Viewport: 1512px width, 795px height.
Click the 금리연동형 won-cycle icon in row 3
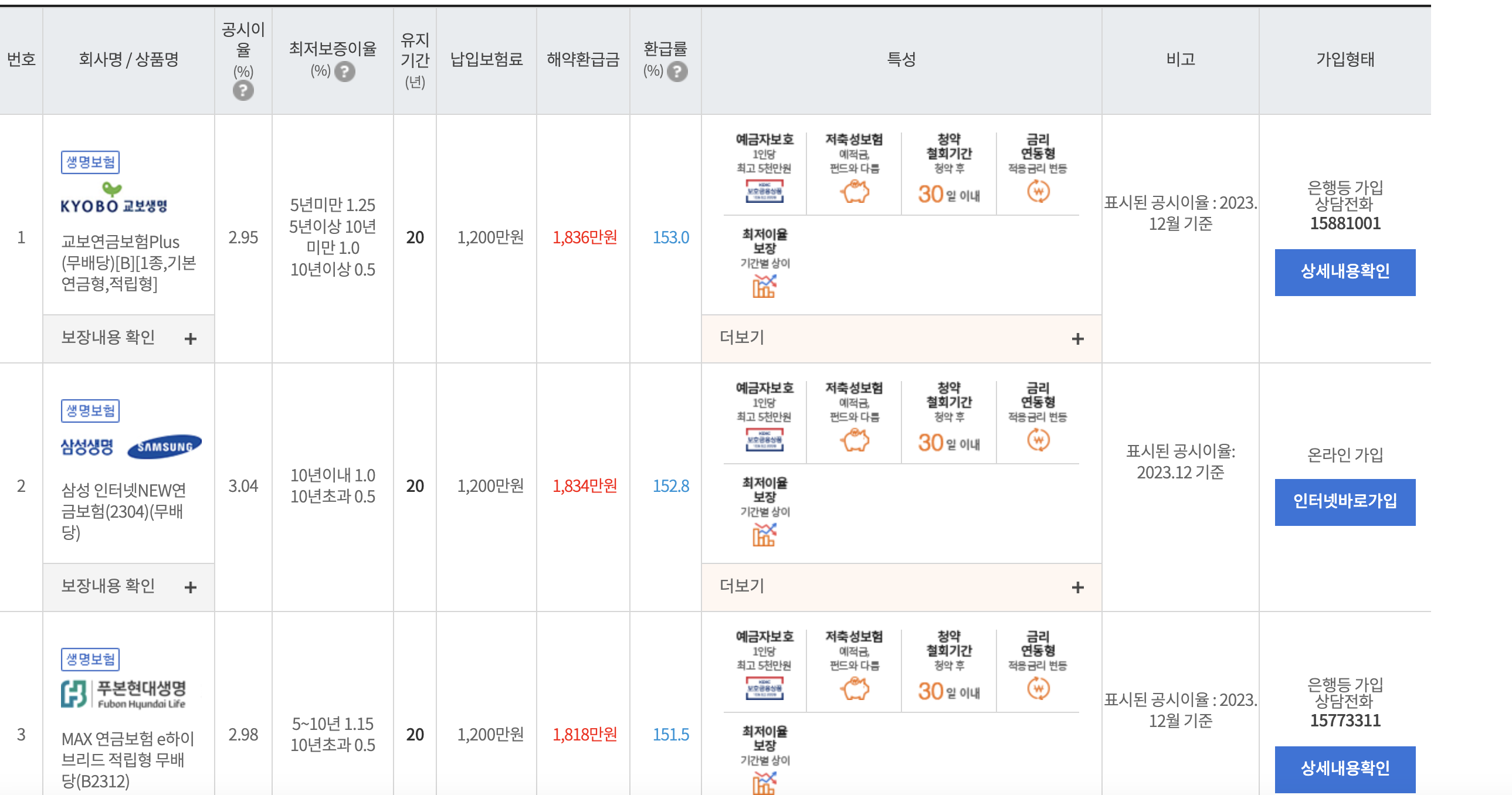coord(1038,689)
